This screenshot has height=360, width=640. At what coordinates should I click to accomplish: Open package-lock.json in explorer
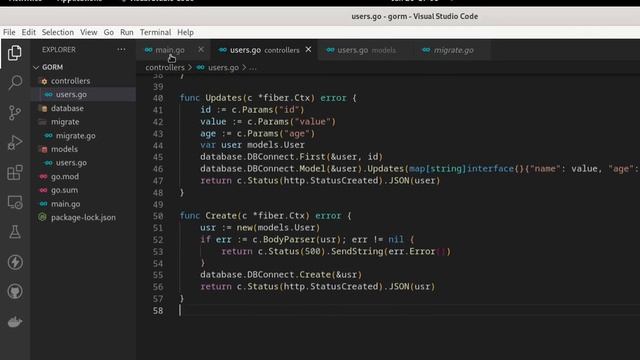pyautogui.click(x=83, y=218)
